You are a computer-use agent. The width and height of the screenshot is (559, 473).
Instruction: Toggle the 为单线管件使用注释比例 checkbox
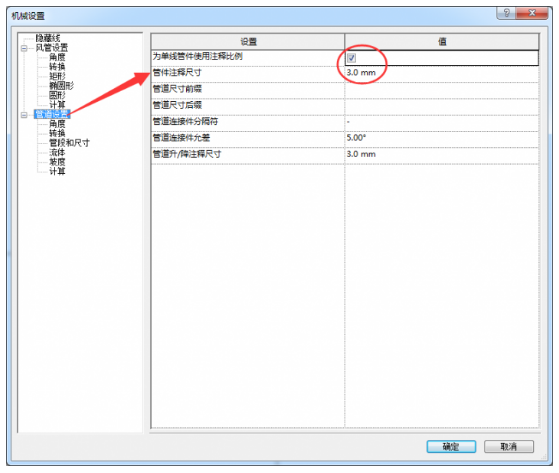[352, 58]
